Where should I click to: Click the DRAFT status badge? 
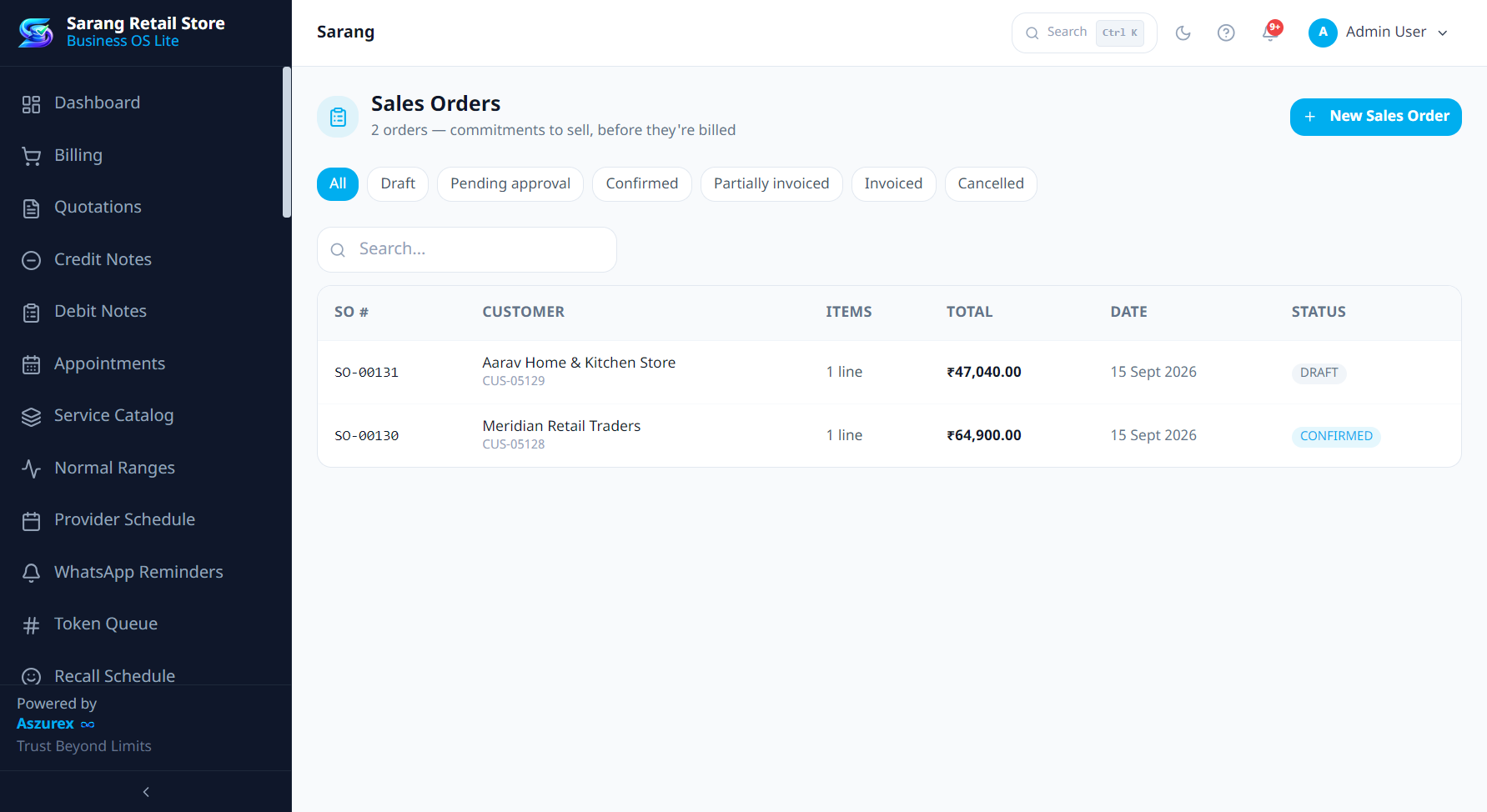point(1319,373)
